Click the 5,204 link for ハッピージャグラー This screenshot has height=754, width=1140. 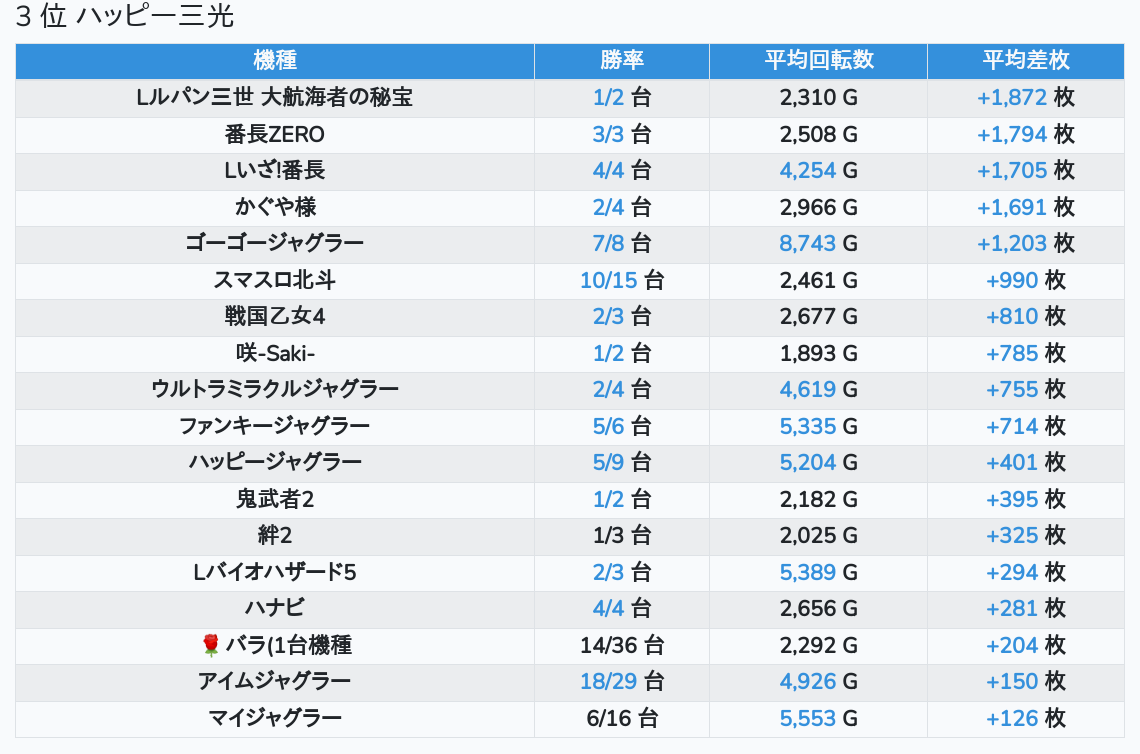(x=808, y=463)
